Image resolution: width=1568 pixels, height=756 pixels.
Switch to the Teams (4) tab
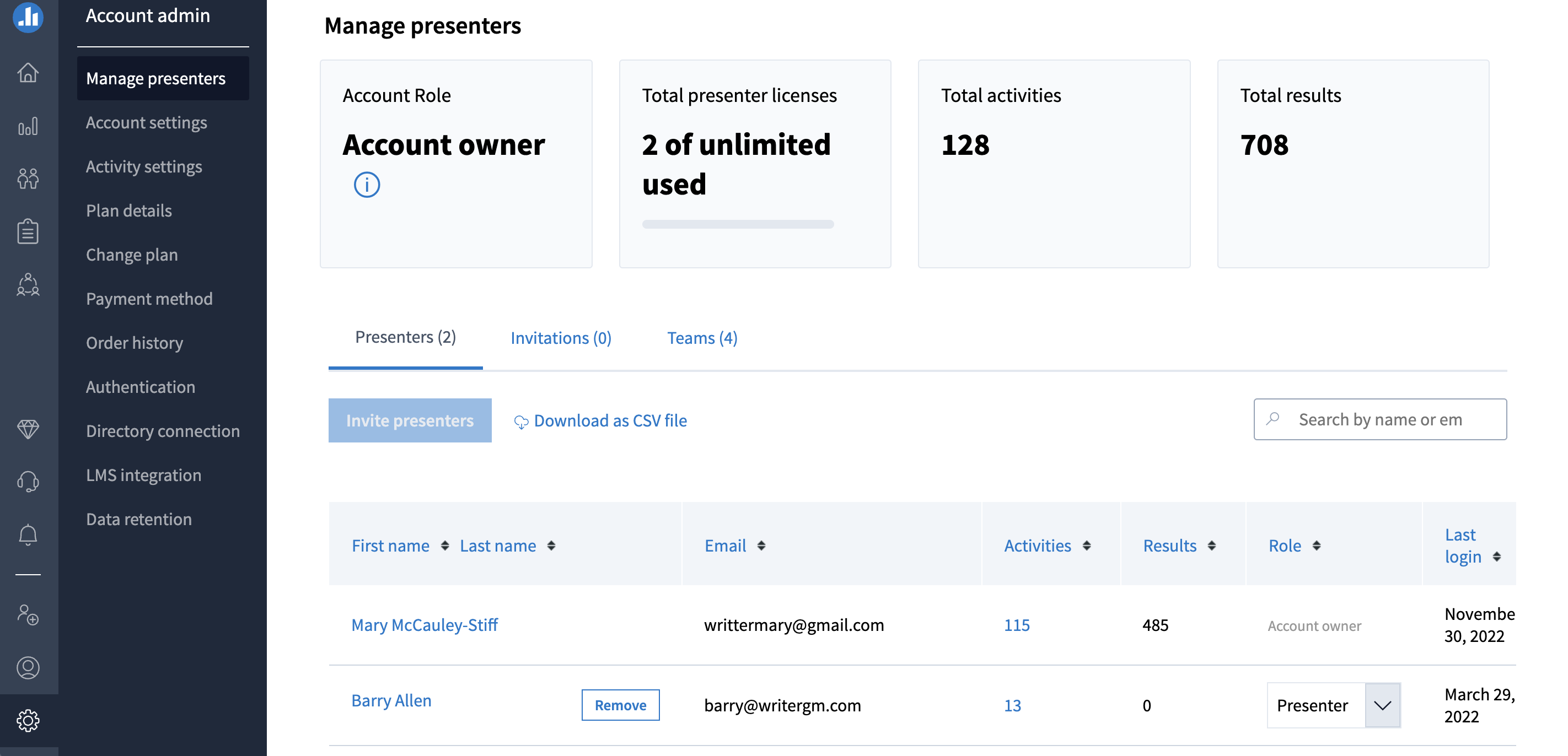(702, 338)
